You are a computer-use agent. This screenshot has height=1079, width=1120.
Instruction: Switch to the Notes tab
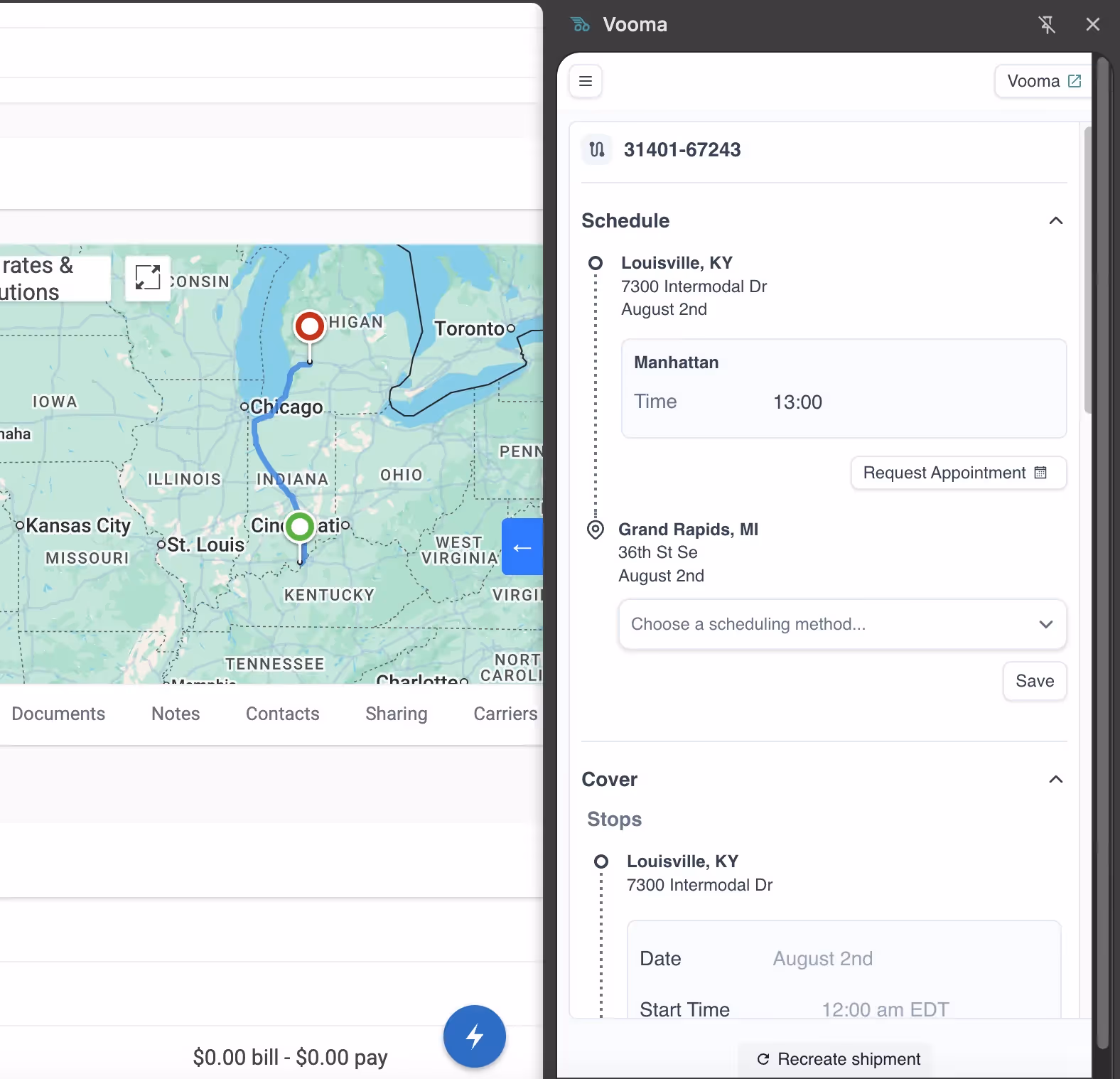click(176, 714)
